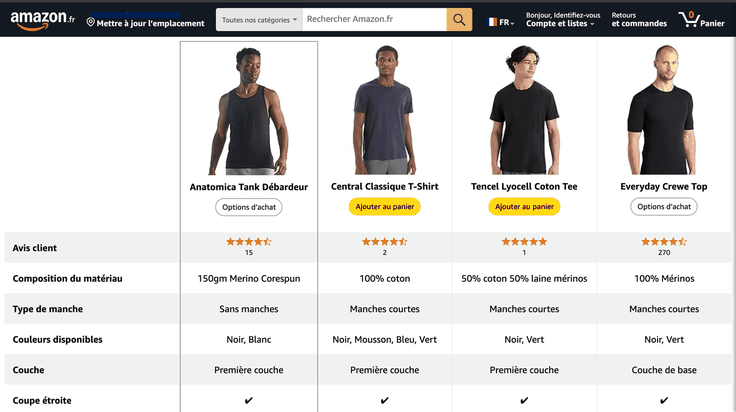This screenshot has width=736, height=412.
Task: Click Tencel Lyocell Coton Tee stars
Action: click(524, 242)
